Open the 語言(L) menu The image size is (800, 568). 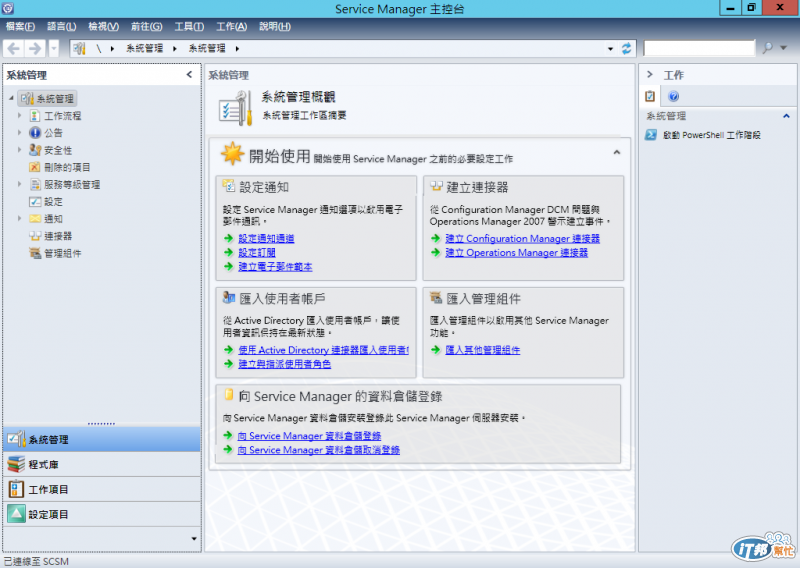(62, 27)
